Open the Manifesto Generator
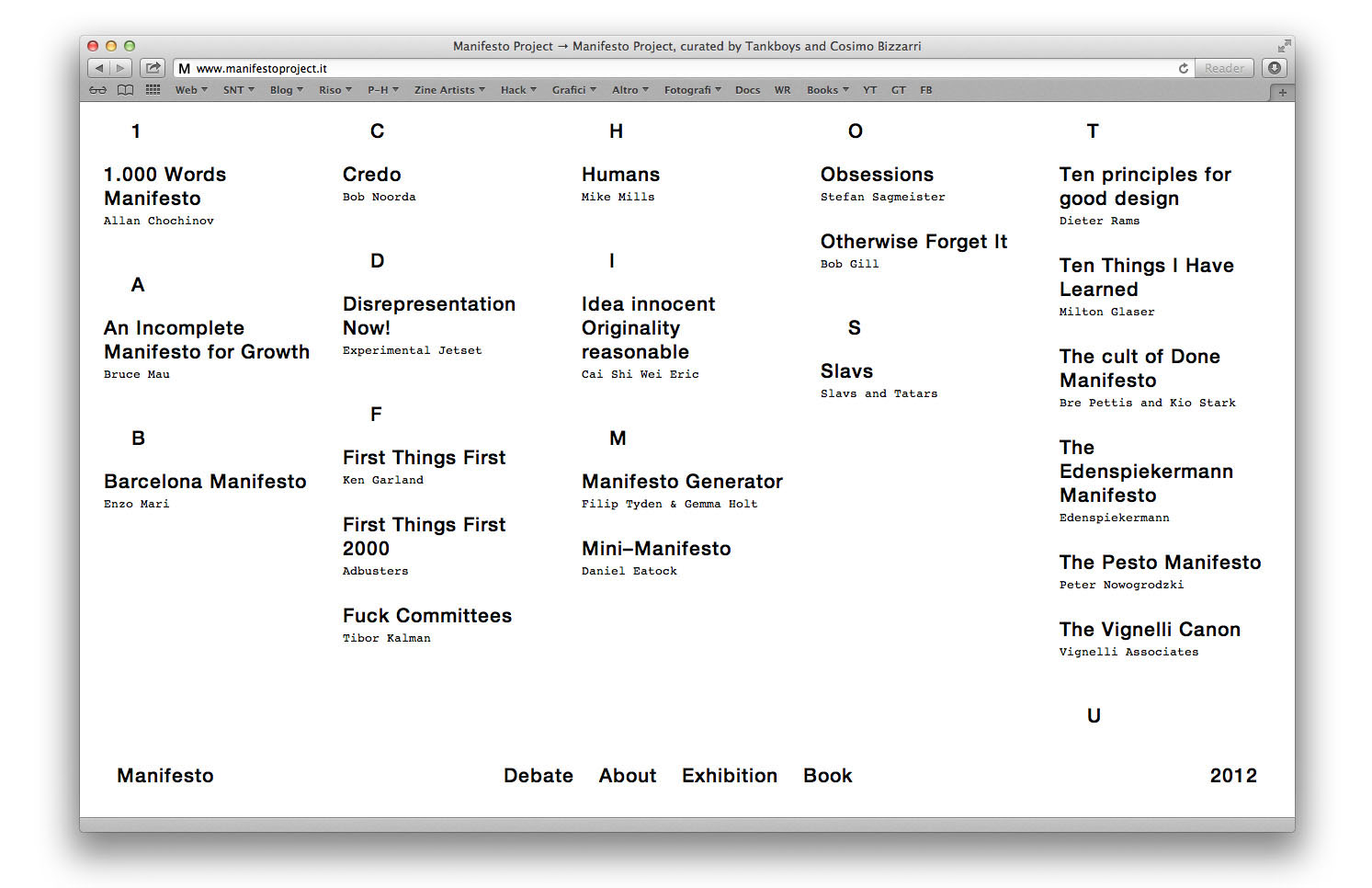Image resolution: width=1372 pixels, height=888 pixels. pos(681,481)
